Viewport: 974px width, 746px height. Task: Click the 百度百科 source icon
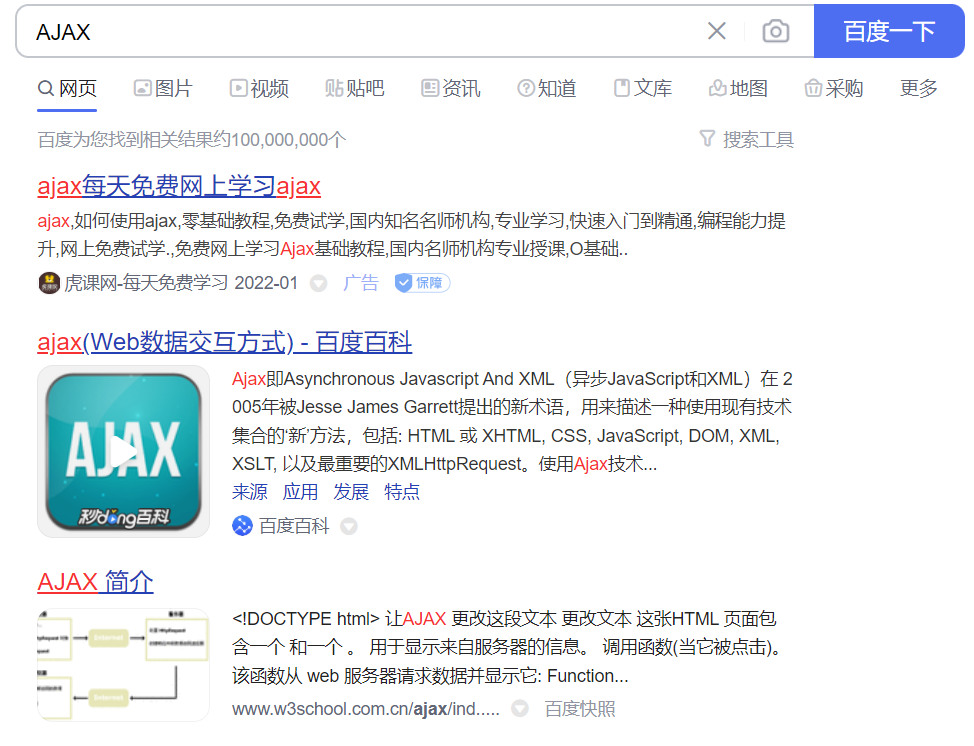coord(241,524)
